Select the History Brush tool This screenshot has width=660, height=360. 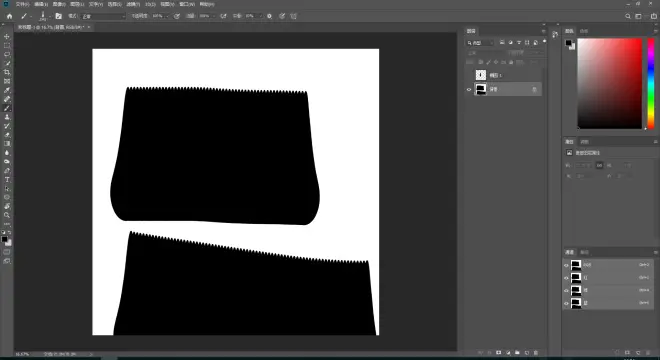[7, 126]
